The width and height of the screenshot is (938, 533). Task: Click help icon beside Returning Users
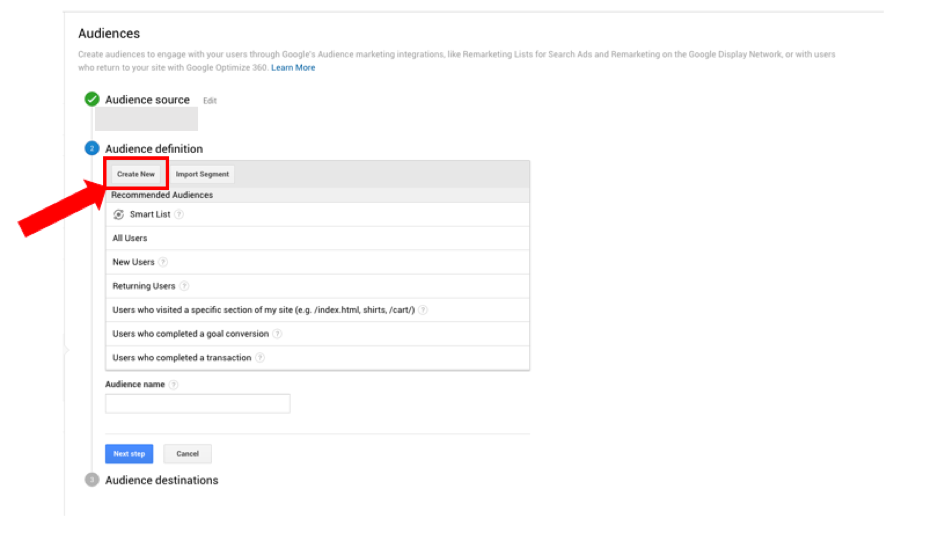(184, 286)
